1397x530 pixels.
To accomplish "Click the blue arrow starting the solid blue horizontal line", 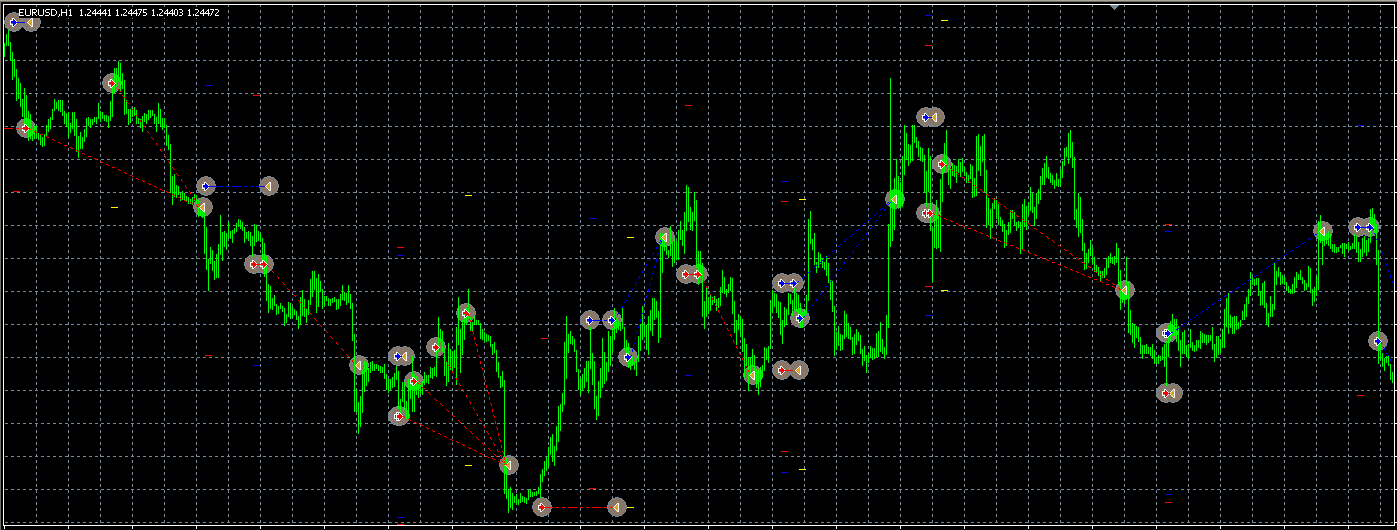I will click(206, 186).
